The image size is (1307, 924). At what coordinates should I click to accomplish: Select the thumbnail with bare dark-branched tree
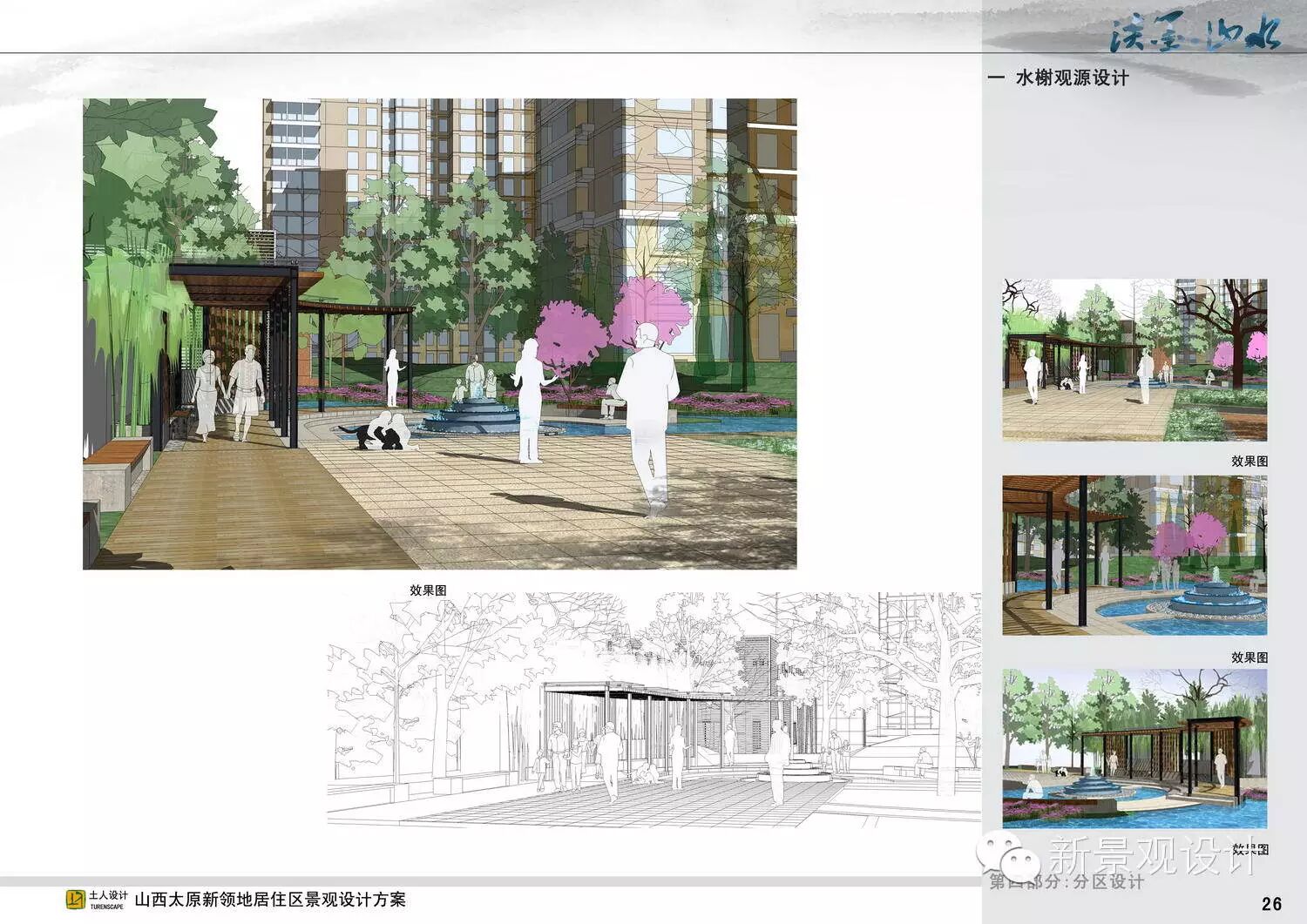coord(1134,360)
